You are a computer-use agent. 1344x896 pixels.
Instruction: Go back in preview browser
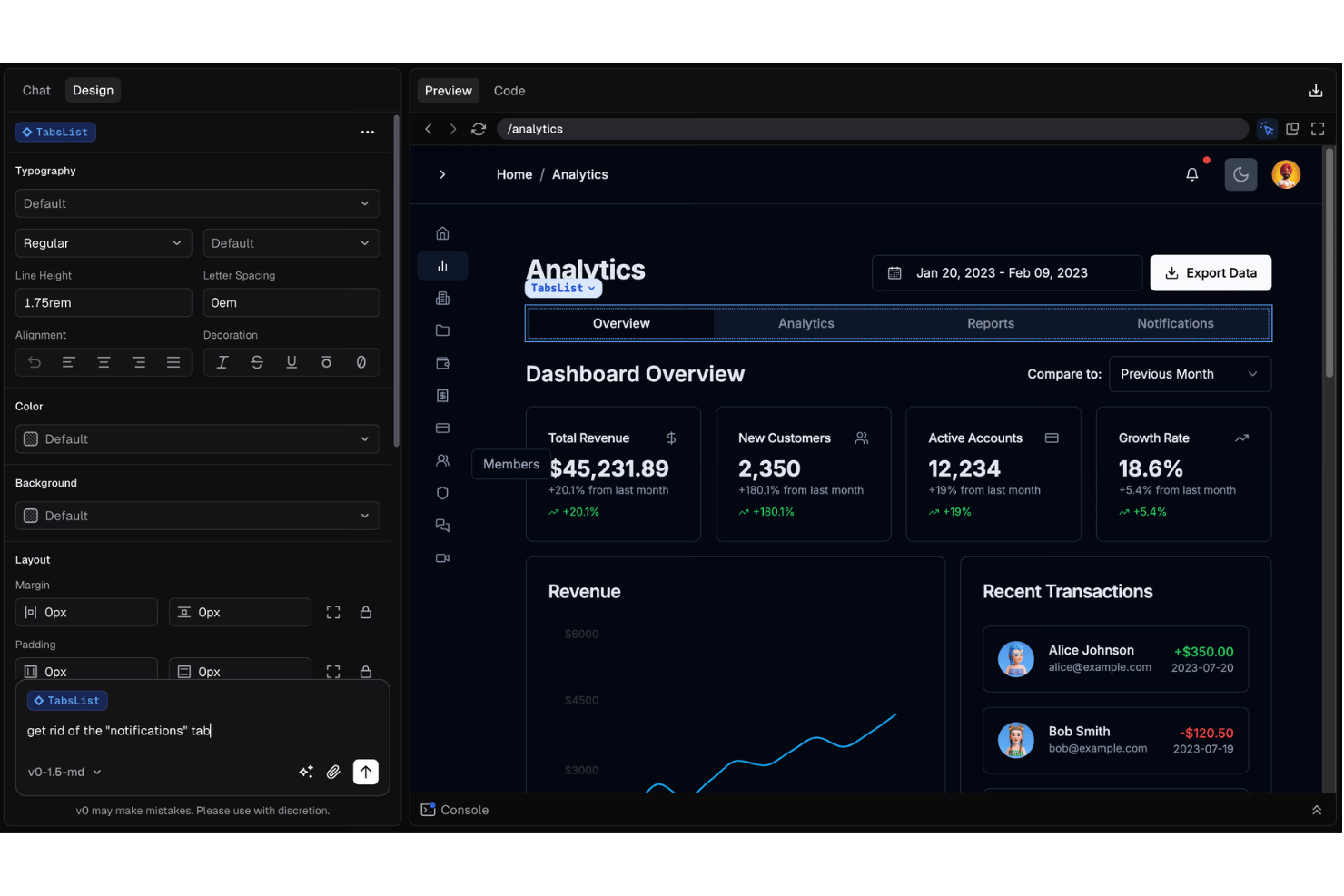point(429,129)
